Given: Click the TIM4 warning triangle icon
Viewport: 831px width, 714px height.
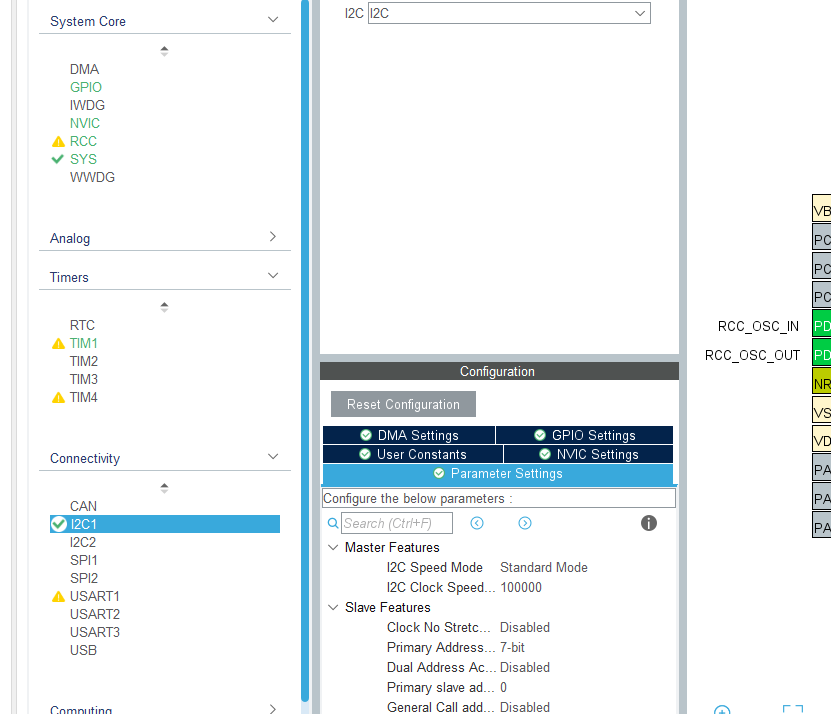Looking at the screenshot, I should pos(58,398).
